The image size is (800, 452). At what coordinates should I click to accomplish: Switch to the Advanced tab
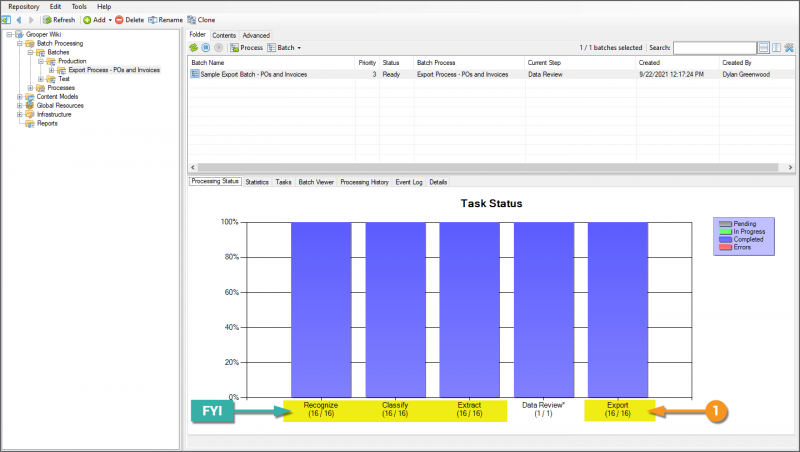coord(256,35)
